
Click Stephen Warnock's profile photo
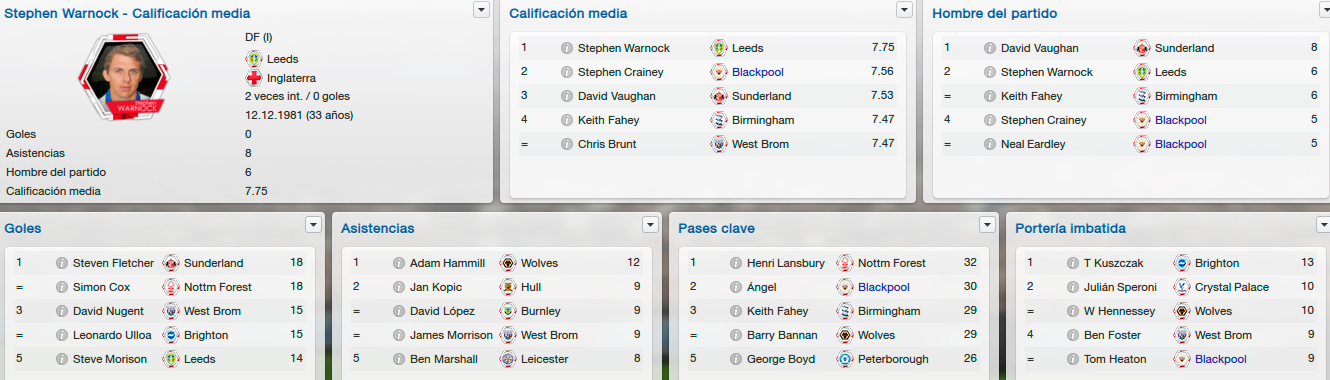tap(125, 78)
